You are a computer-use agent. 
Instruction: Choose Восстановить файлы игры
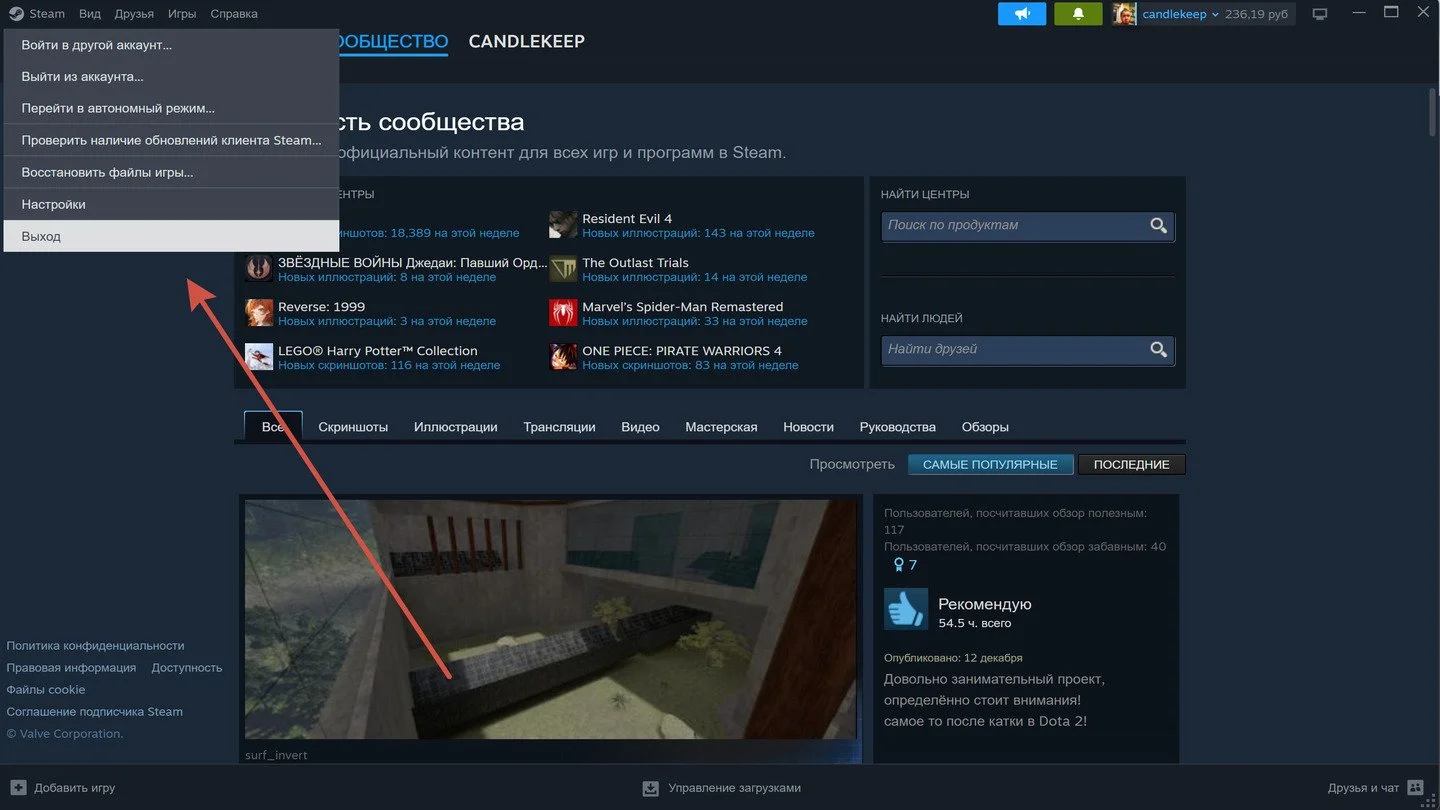[171, 172]
